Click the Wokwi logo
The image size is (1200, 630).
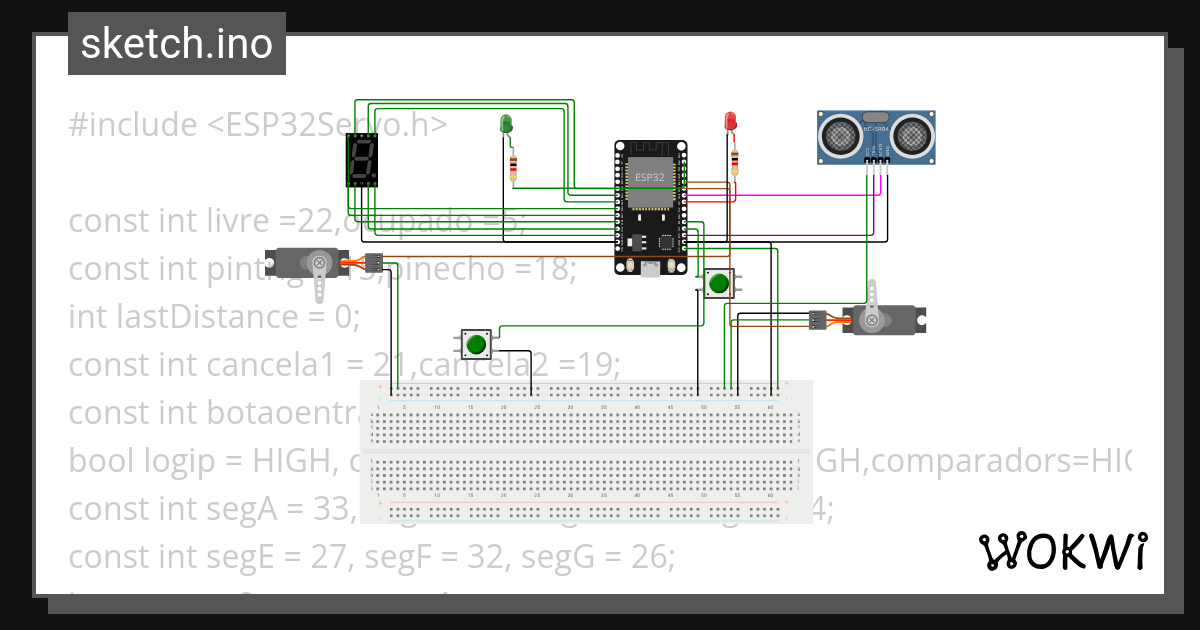tap(1062, 551)
